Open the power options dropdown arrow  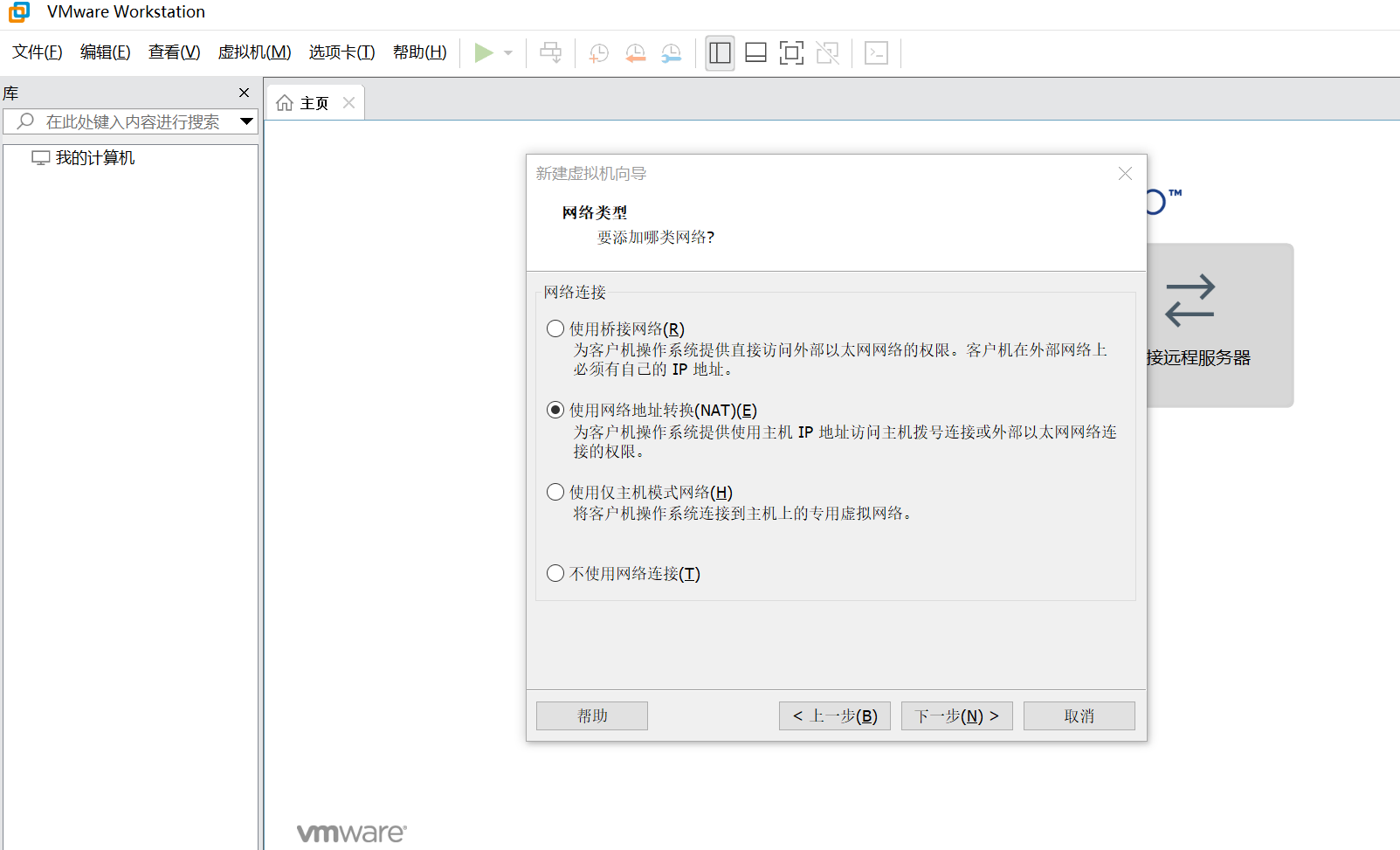point(508,53)
